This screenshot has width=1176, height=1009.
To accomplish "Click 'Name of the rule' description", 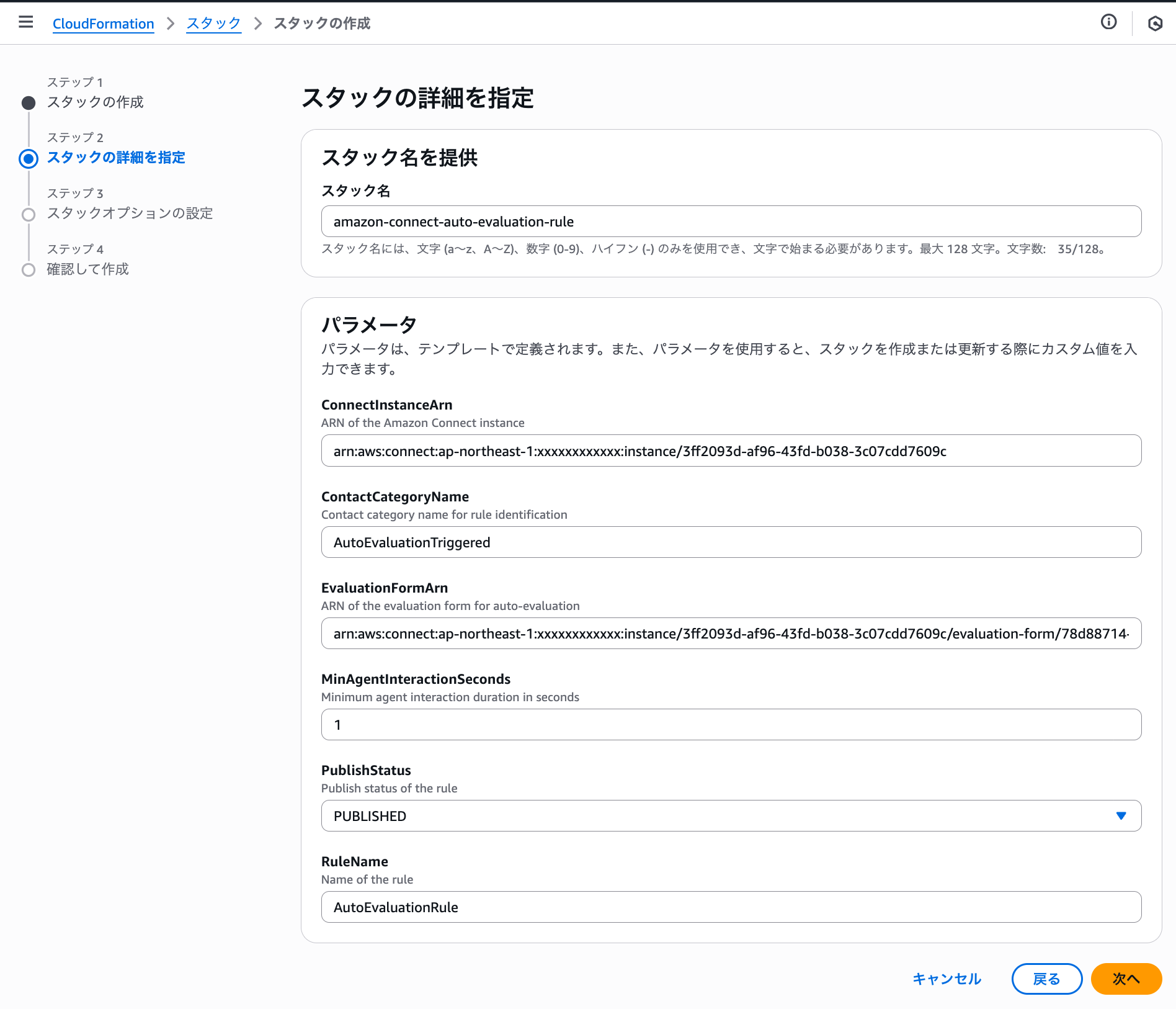I will [x=367, y=880].
